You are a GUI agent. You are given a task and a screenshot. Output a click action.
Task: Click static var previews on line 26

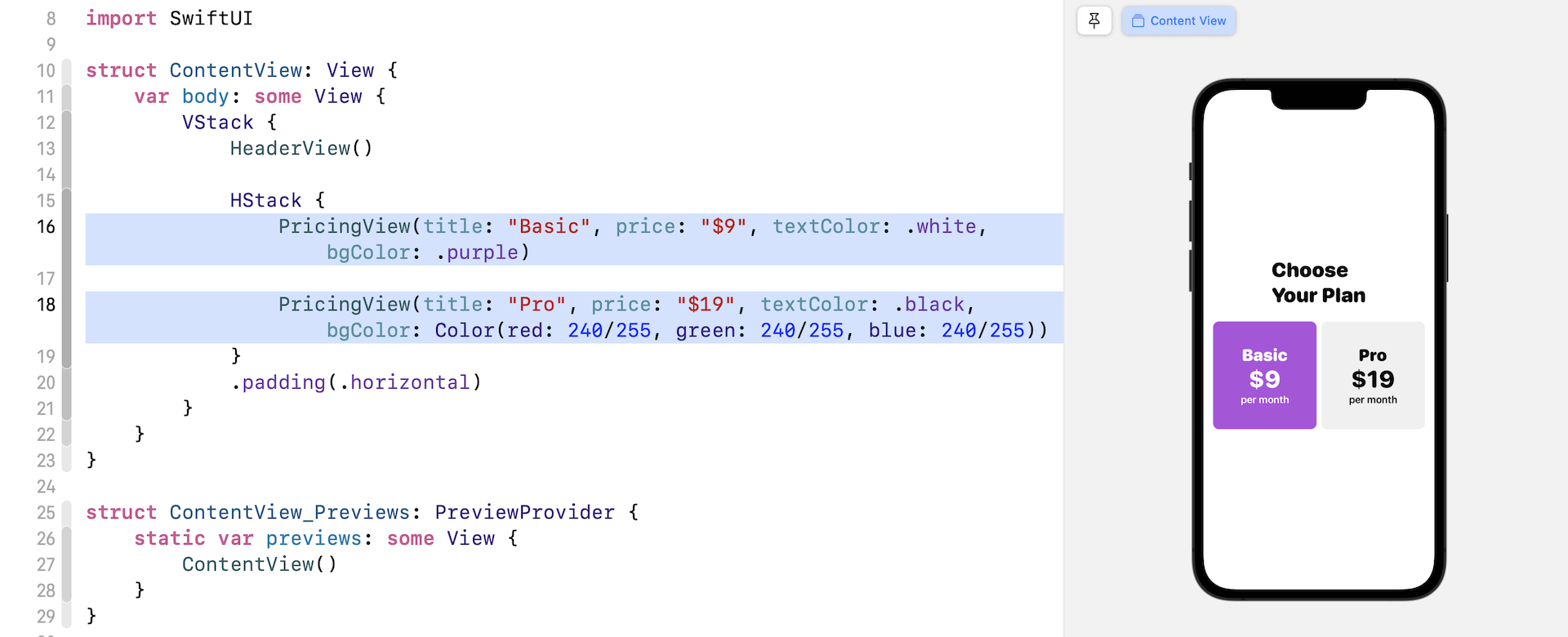pos(247,538)
